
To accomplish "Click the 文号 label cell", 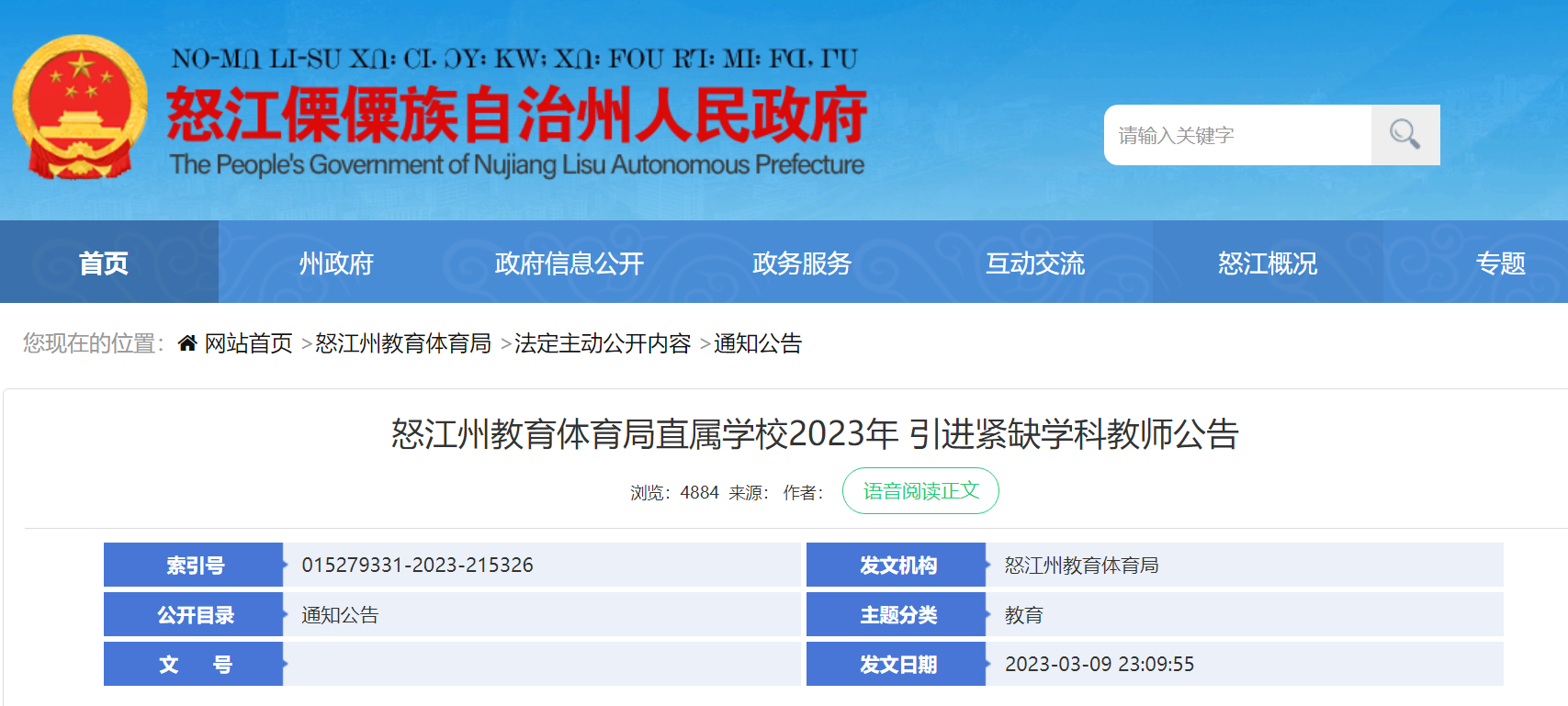I will pos(194,664).
